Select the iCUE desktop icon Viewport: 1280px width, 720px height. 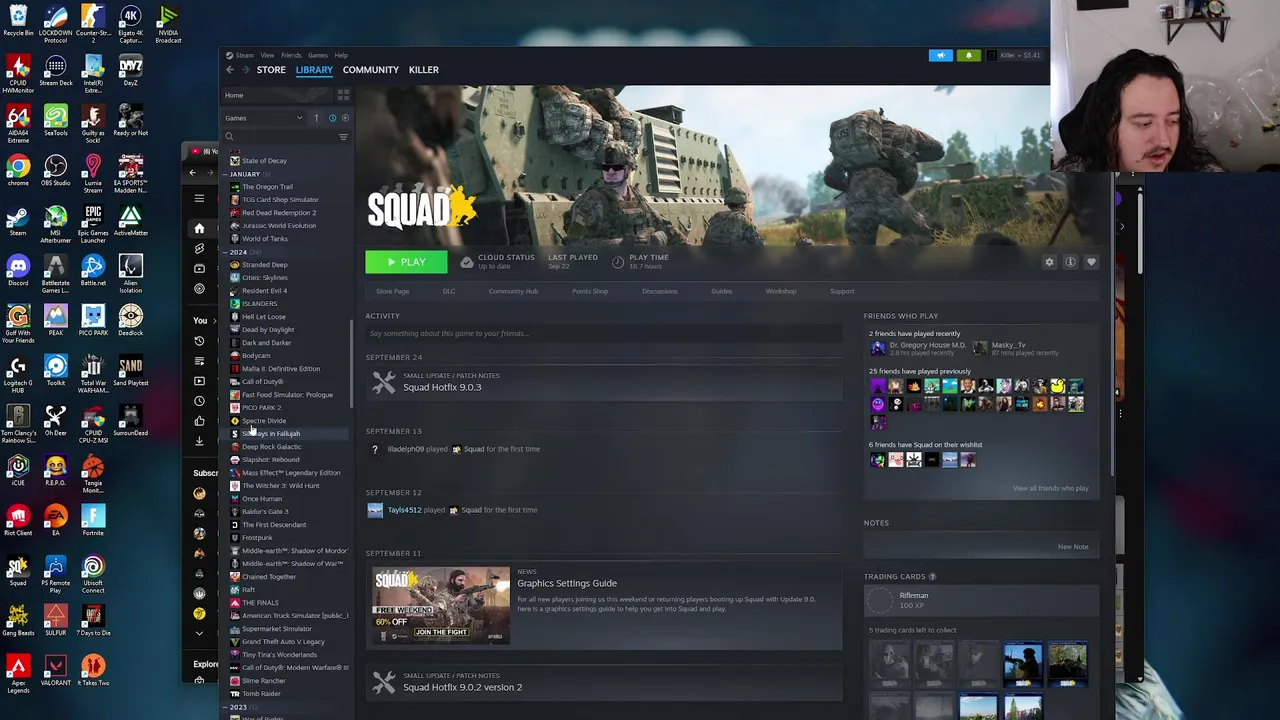click(x=18, y=470)
